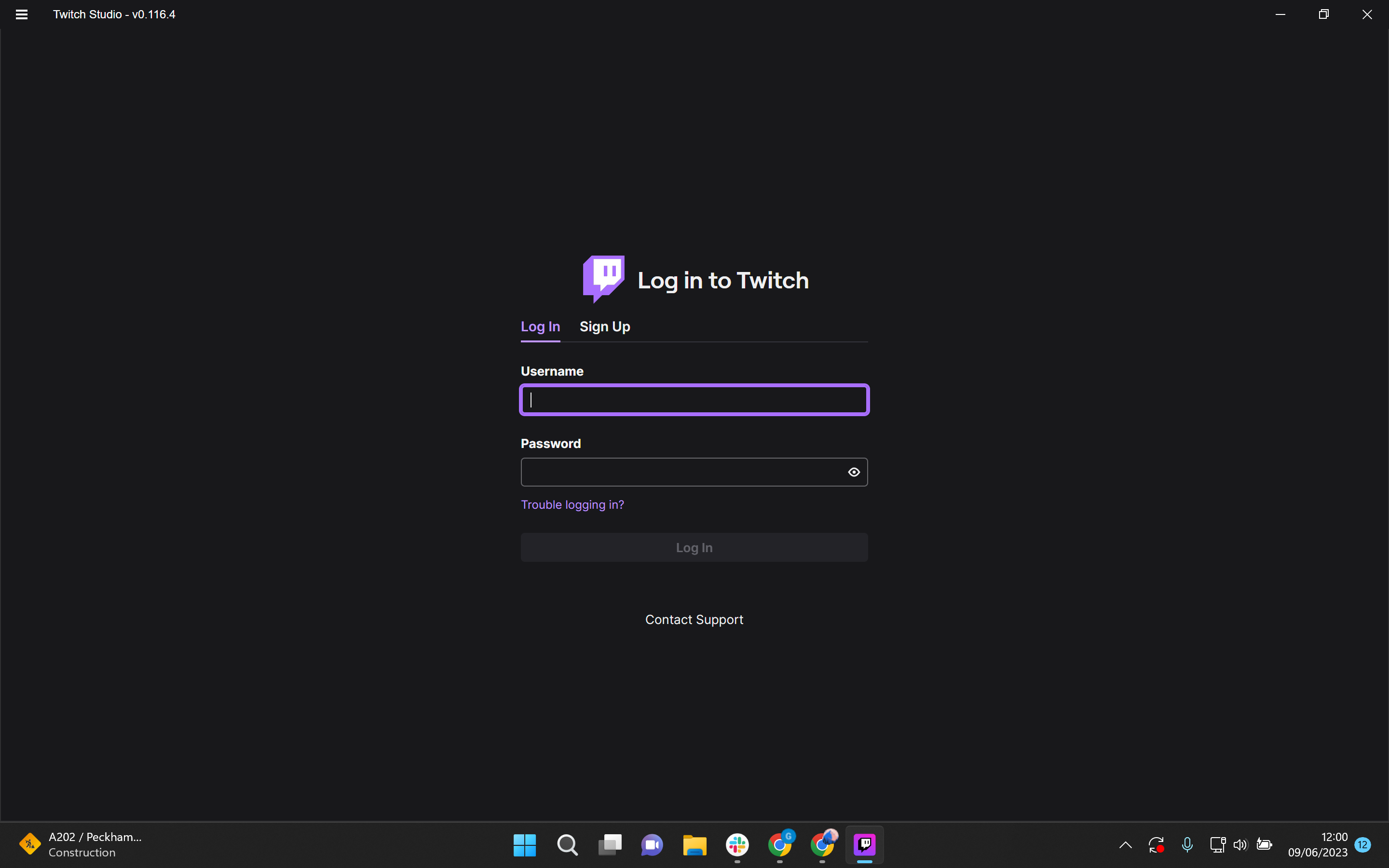Open Windows taskbar search
Viewport: 1389px width, 868px height.
pyautogui.click(x=567, y=844)
